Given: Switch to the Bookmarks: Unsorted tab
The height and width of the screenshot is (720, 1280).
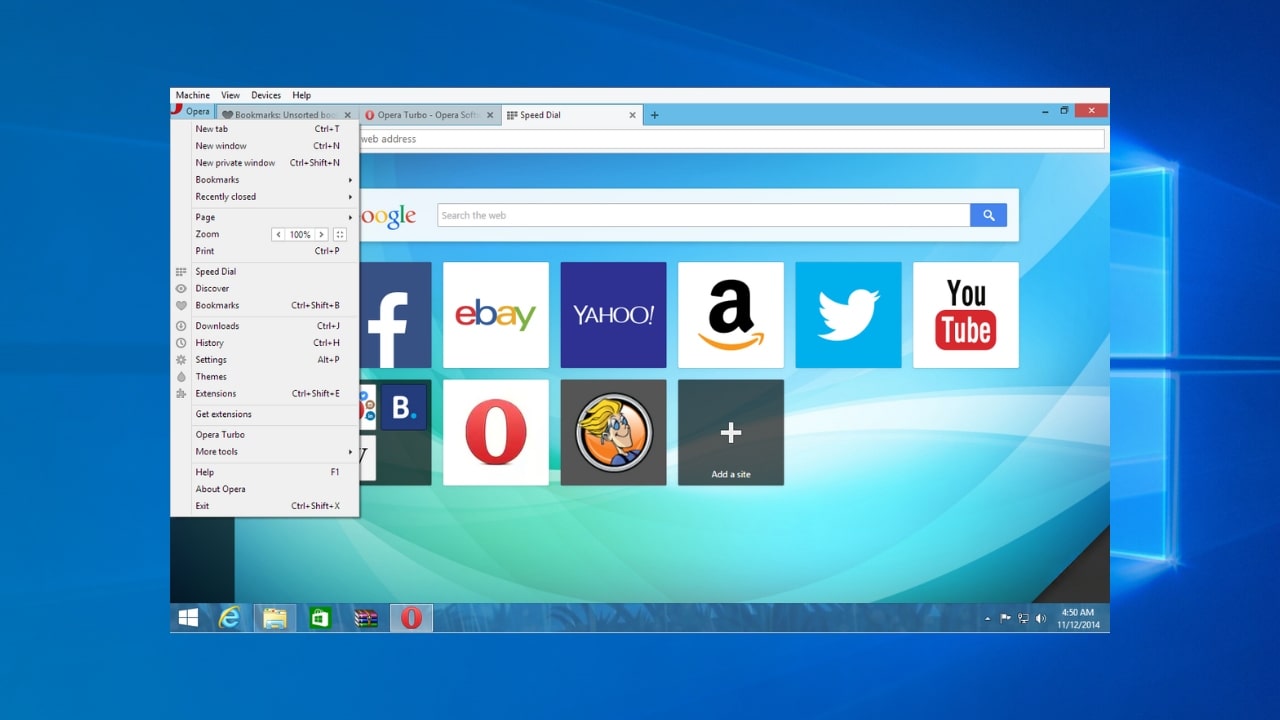Looking at the screenshot, I should click(286, 115).
